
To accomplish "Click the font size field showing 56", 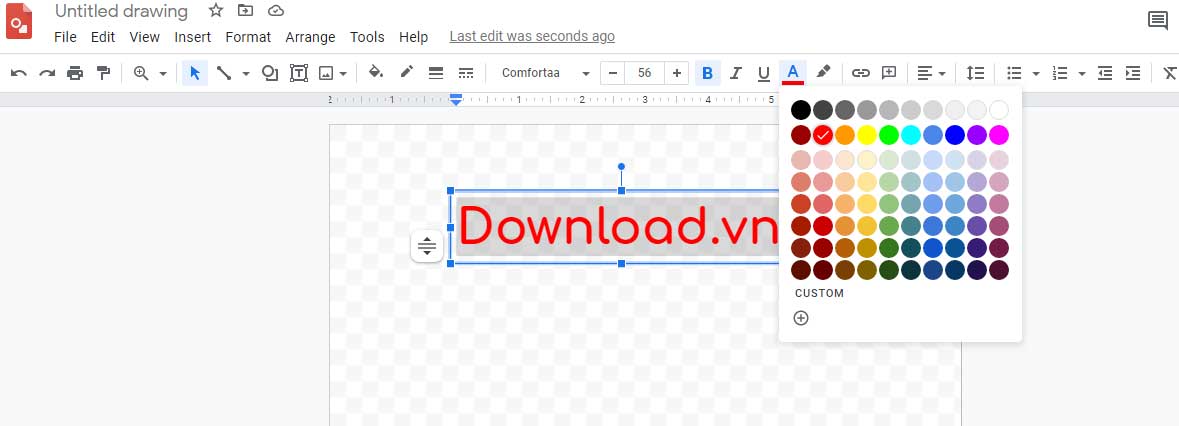I will [644, 73].
